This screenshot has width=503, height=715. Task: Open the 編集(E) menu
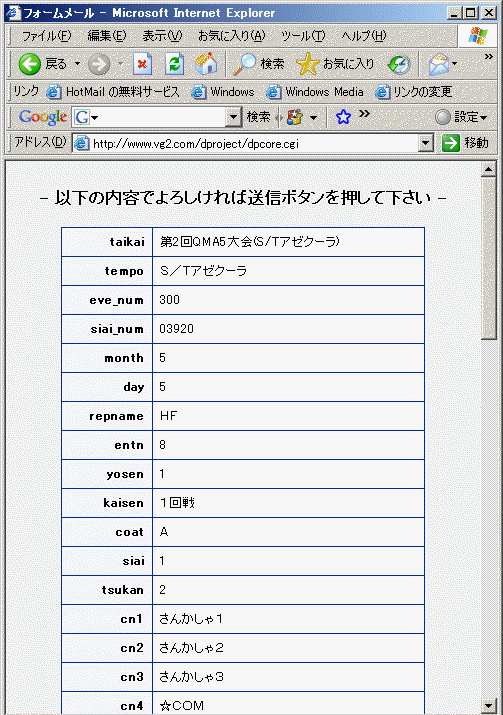click(x=107, y=36)
